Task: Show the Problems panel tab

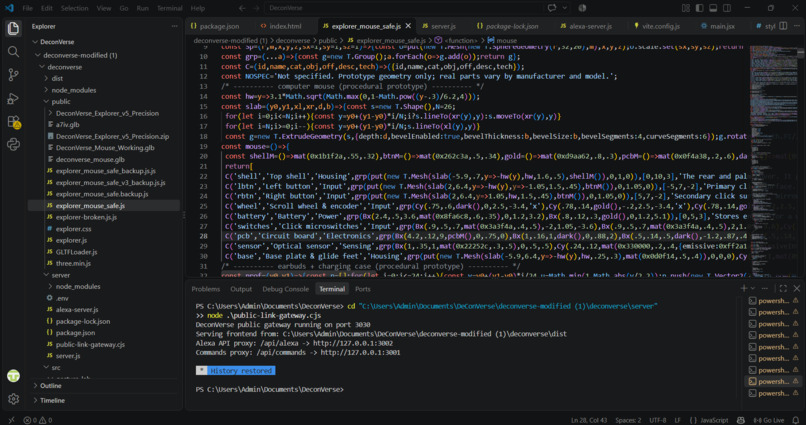Action: pyautogui.click(x=206, y=289)
